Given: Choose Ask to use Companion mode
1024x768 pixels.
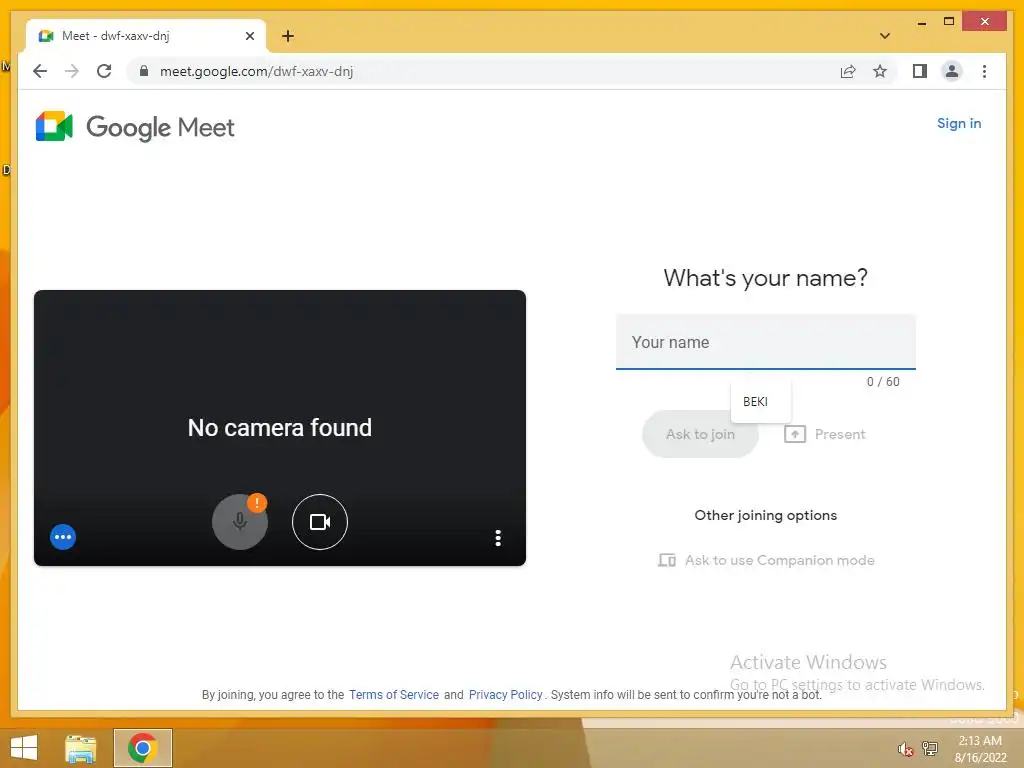Looking at the screenshot, I should tap(766, 560).
